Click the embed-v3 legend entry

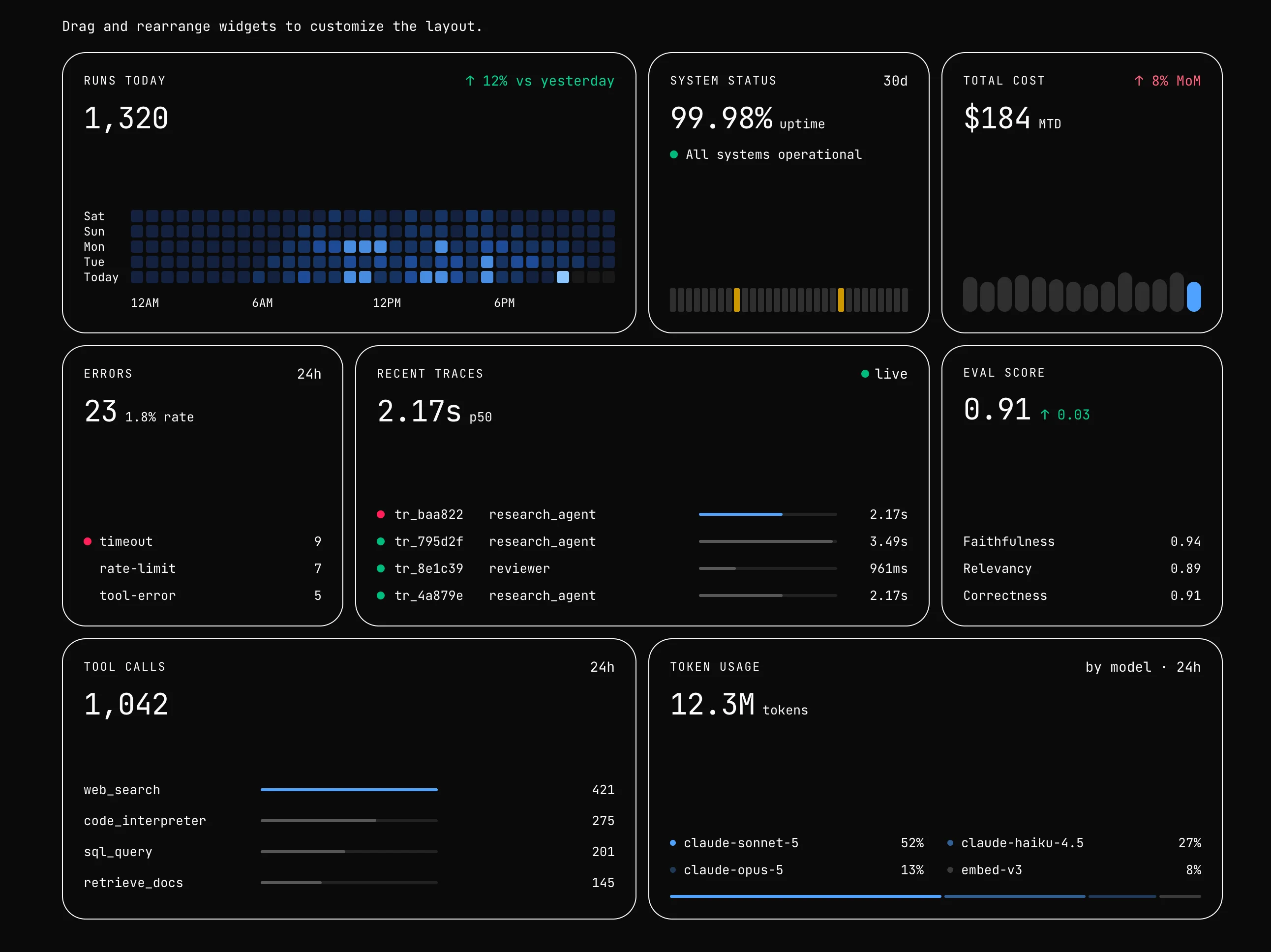[1074, 870]
